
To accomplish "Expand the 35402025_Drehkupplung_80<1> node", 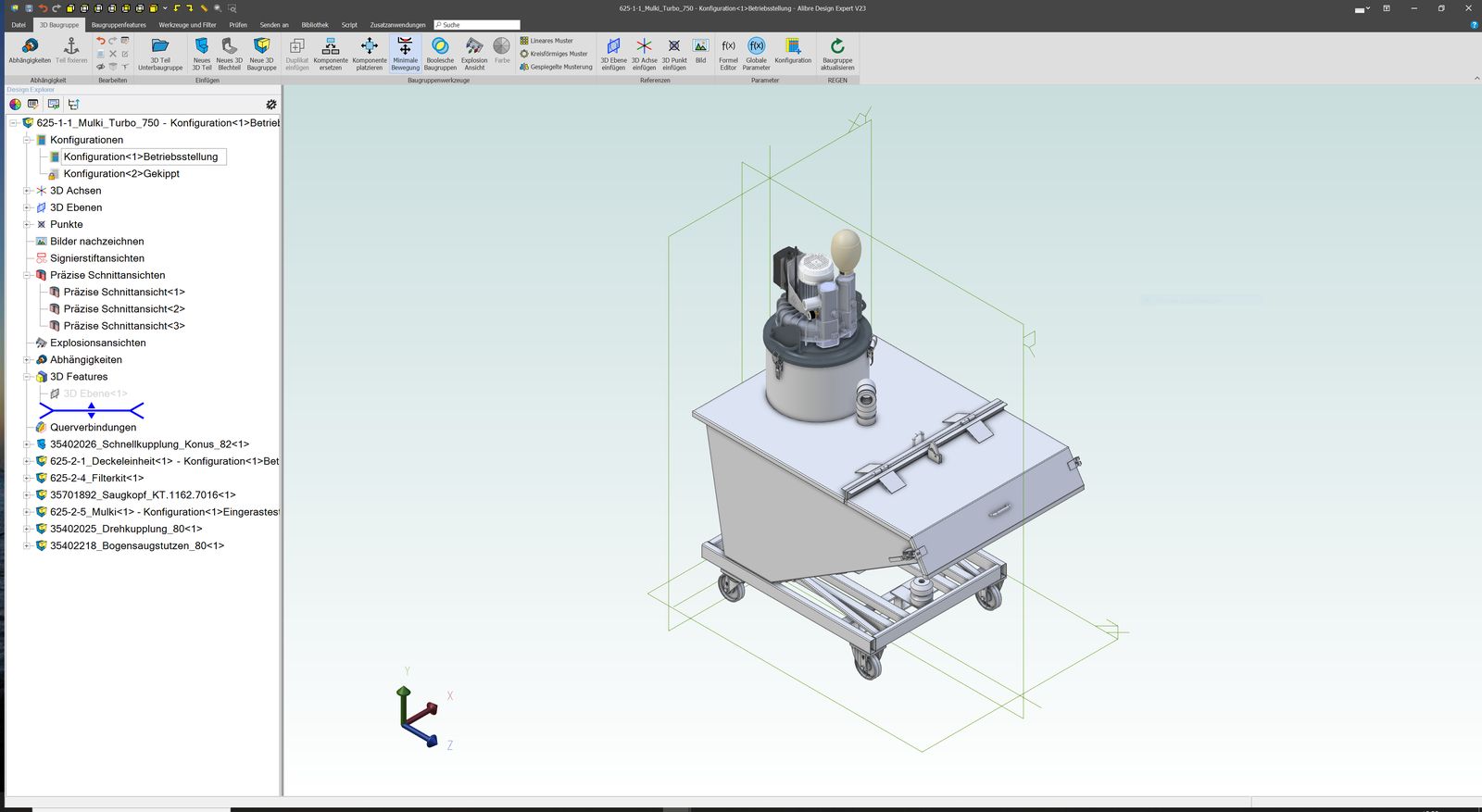I will pyautogui.click(x=27, y=529).
